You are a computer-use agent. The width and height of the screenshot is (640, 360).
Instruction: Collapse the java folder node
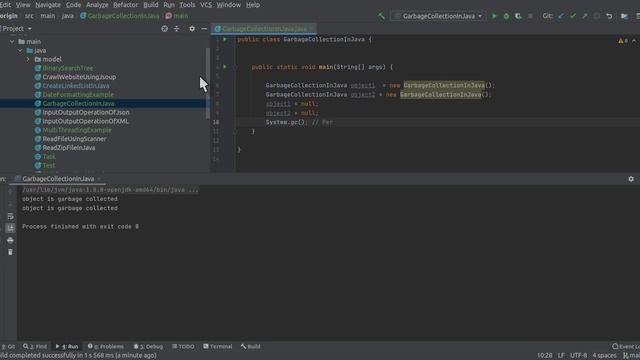pyautogui.click(x=20, y=51)
